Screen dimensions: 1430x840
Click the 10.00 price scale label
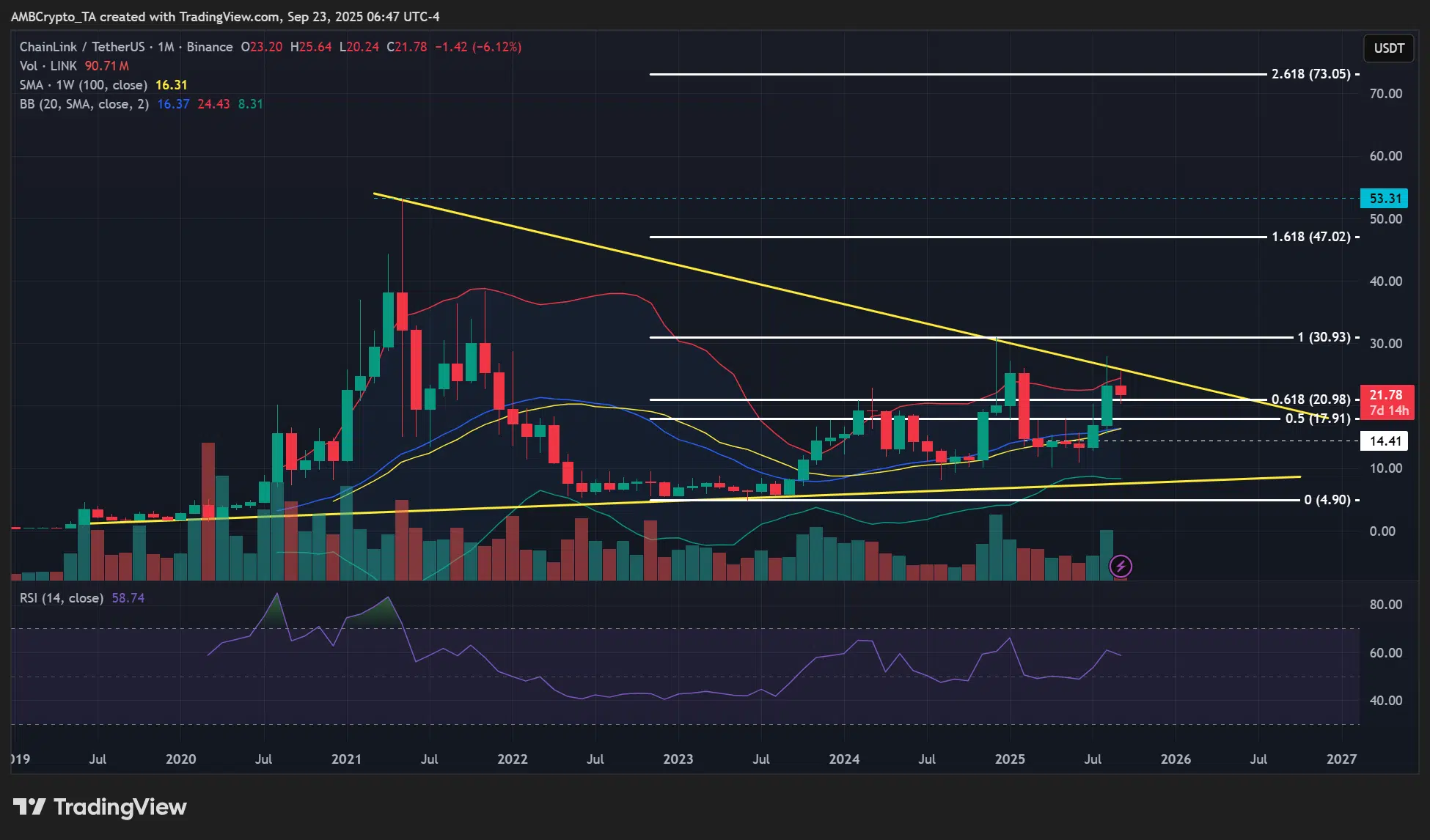pyautogui.click(x=1386, y=468)
